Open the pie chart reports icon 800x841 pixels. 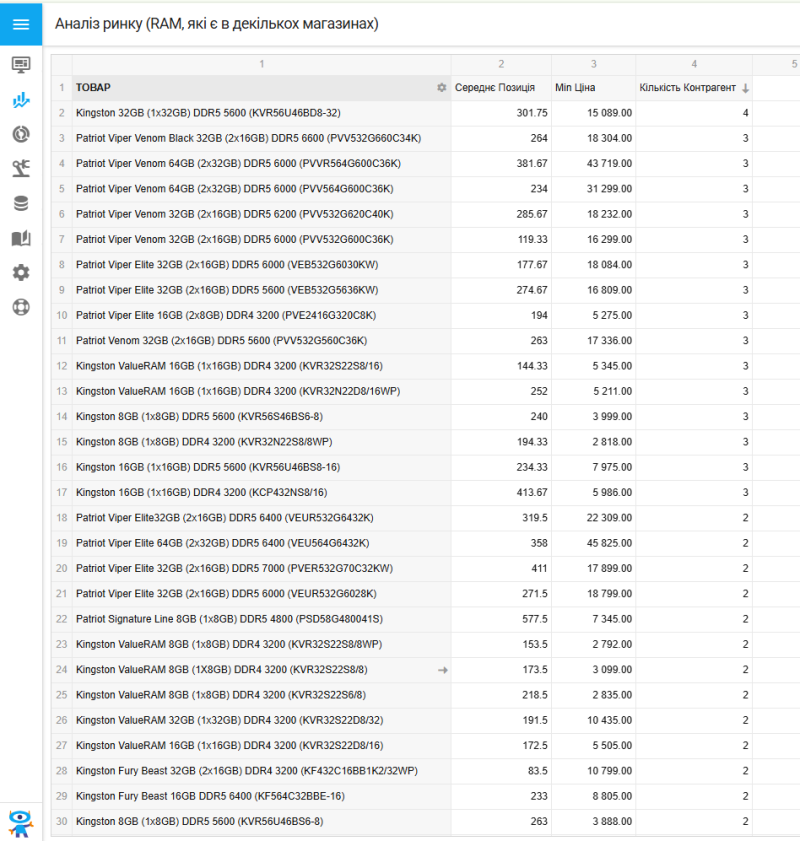(21, 134)
